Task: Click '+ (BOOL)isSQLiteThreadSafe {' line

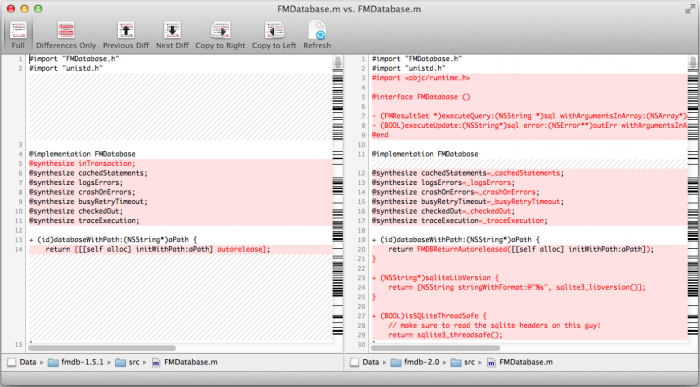Action: click(529, 316)
